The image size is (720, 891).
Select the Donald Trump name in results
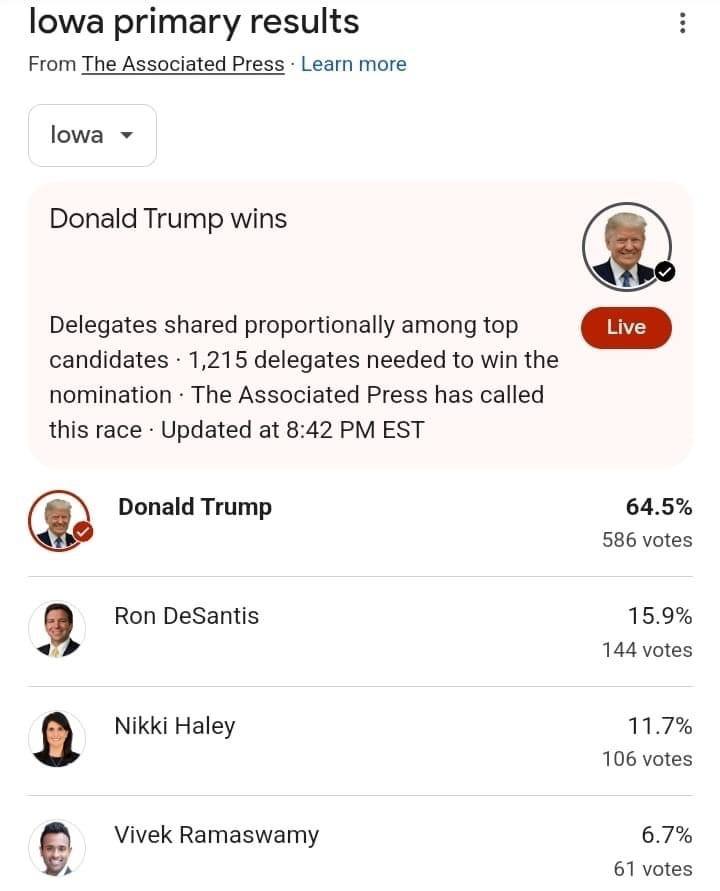pyautogui.click(x=195, y=507)
